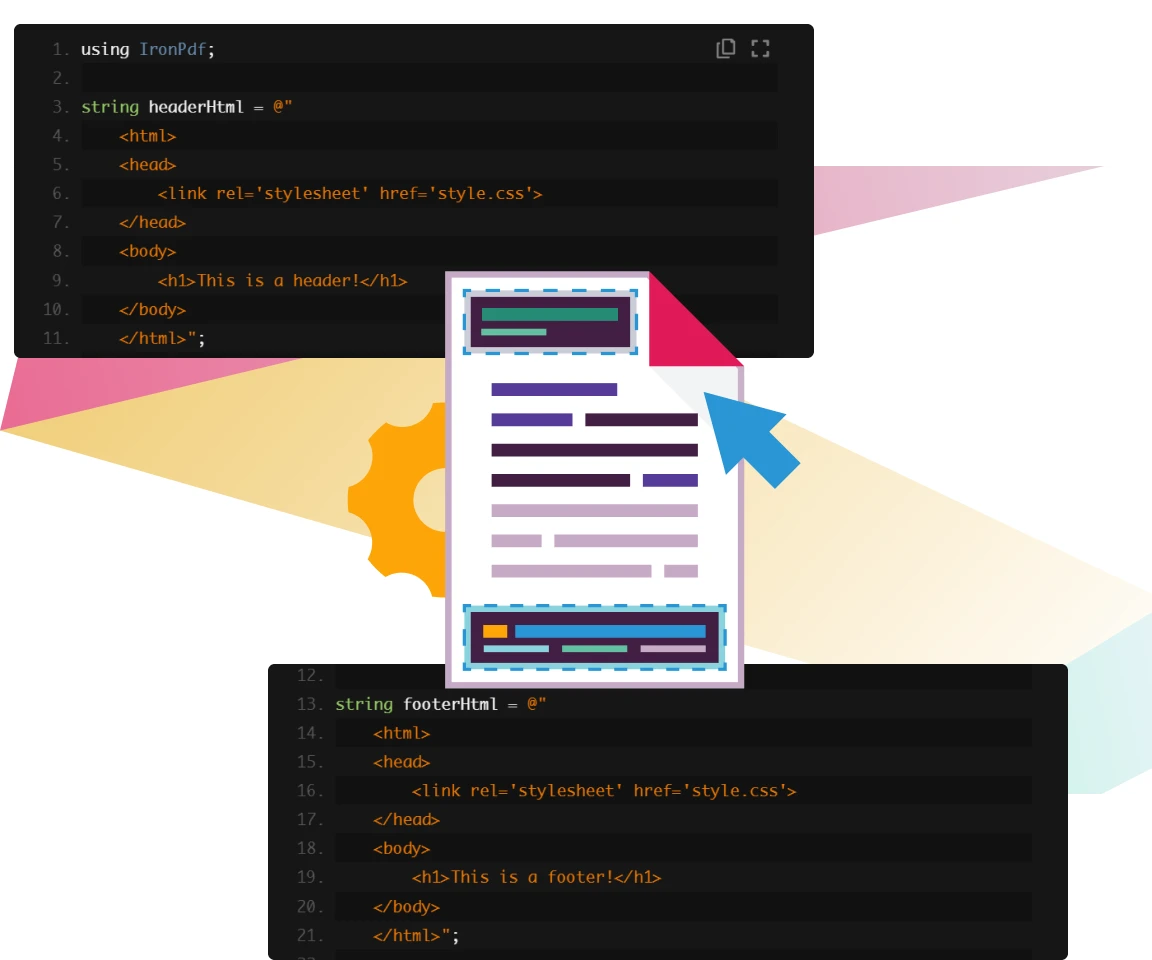The width and height of the screenshot is (1152, 960).
Task: Click 'This is a header!' h1 line
Action: click(282, 281)
